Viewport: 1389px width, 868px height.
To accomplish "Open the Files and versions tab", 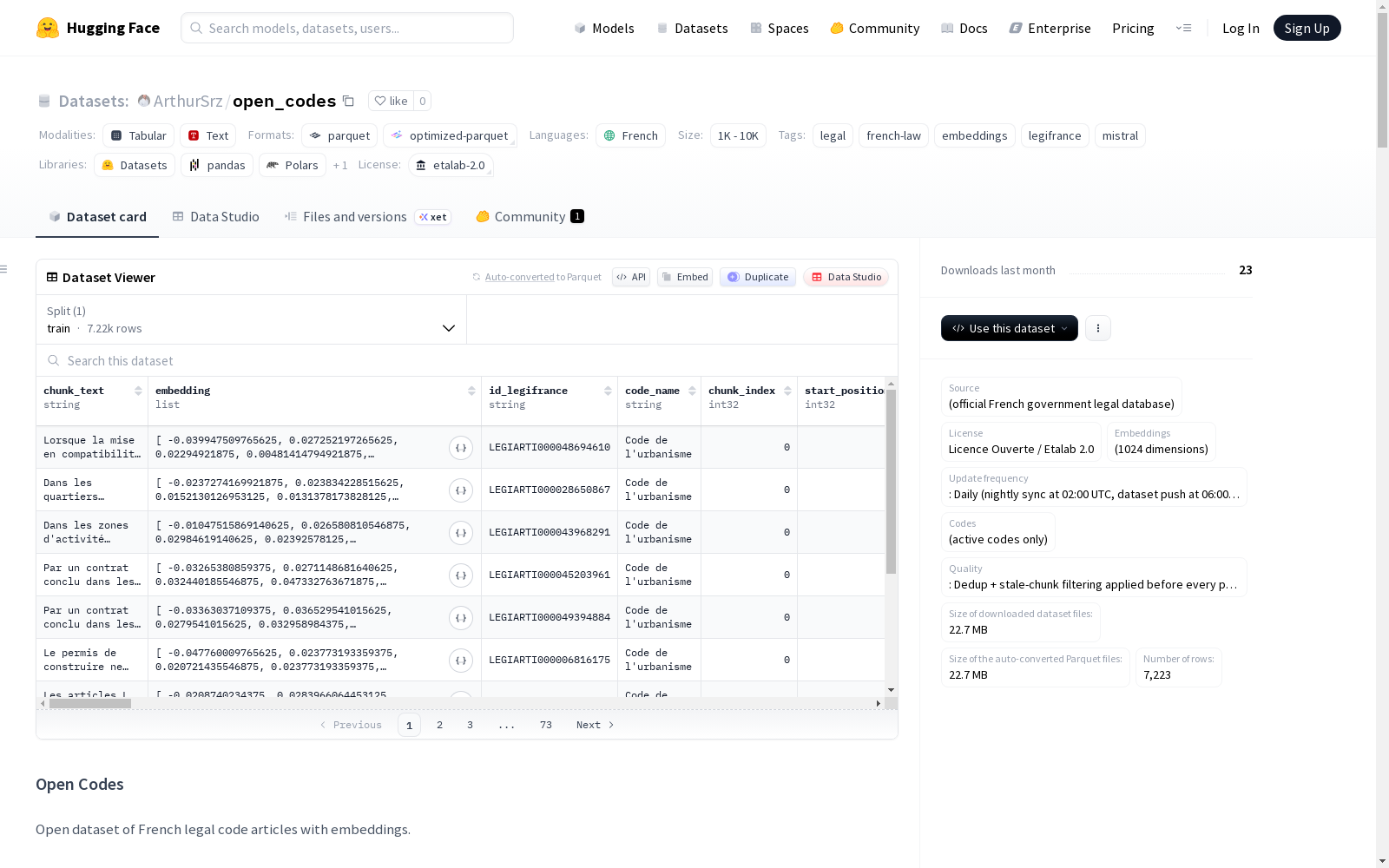I will [368, 217].
